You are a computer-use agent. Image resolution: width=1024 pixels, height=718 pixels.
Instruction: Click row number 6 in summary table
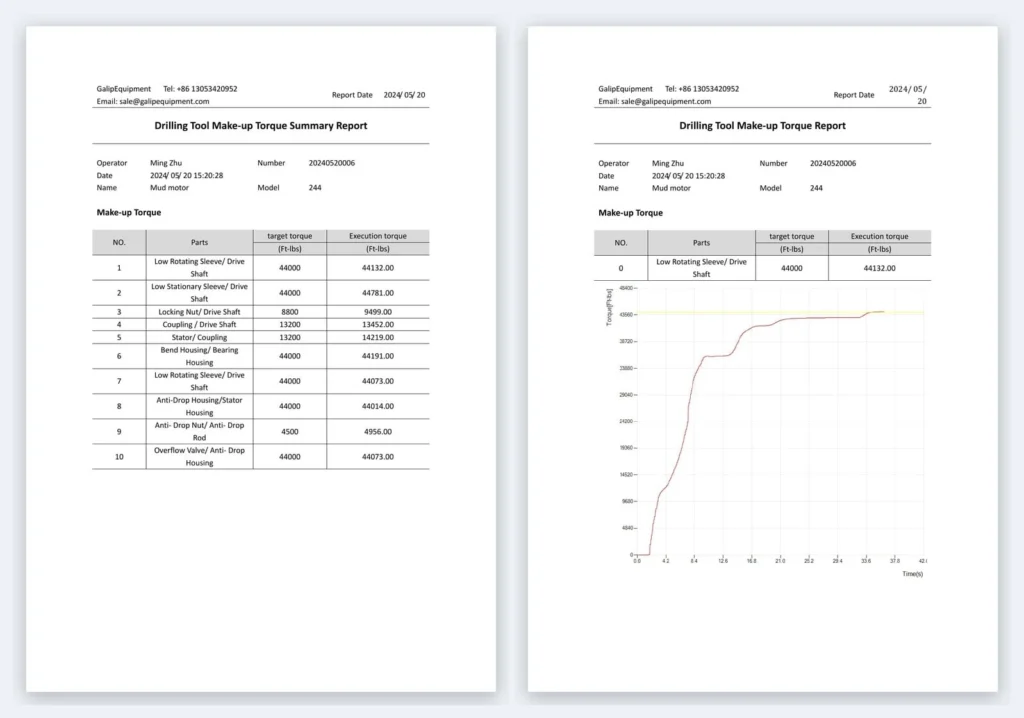point(119,356)
